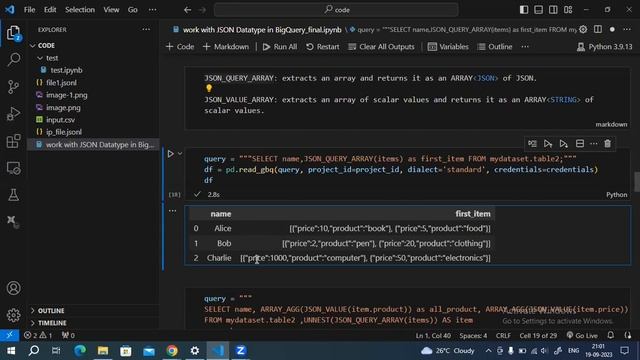Screen dimensions: 640x360
Task: Customize layout button in title bar
Action: (568, 10)
